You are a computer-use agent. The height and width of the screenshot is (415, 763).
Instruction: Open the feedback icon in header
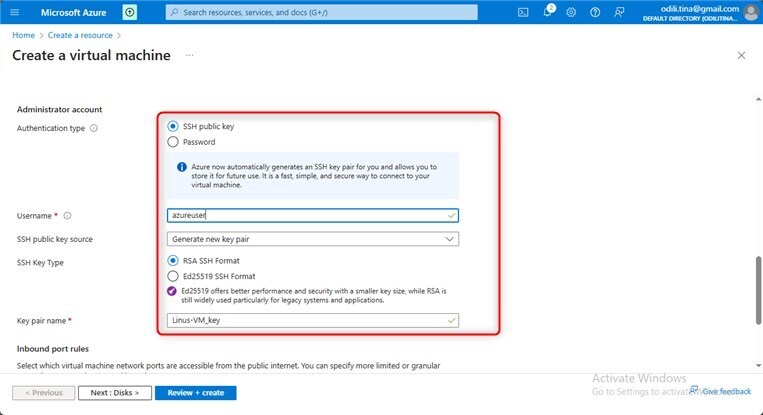620,12
